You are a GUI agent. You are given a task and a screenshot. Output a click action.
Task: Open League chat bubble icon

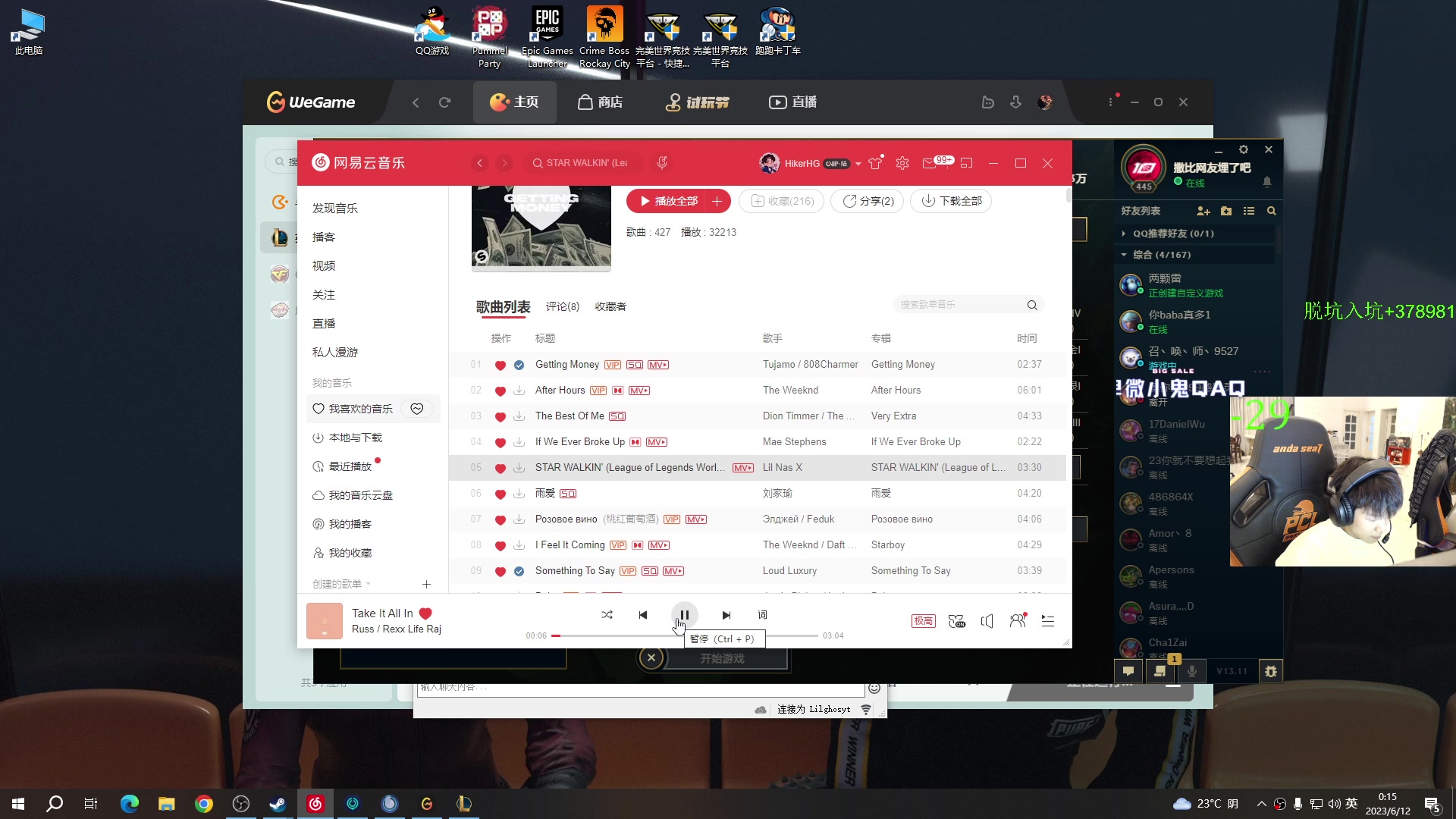click(x=1128, y=671)
